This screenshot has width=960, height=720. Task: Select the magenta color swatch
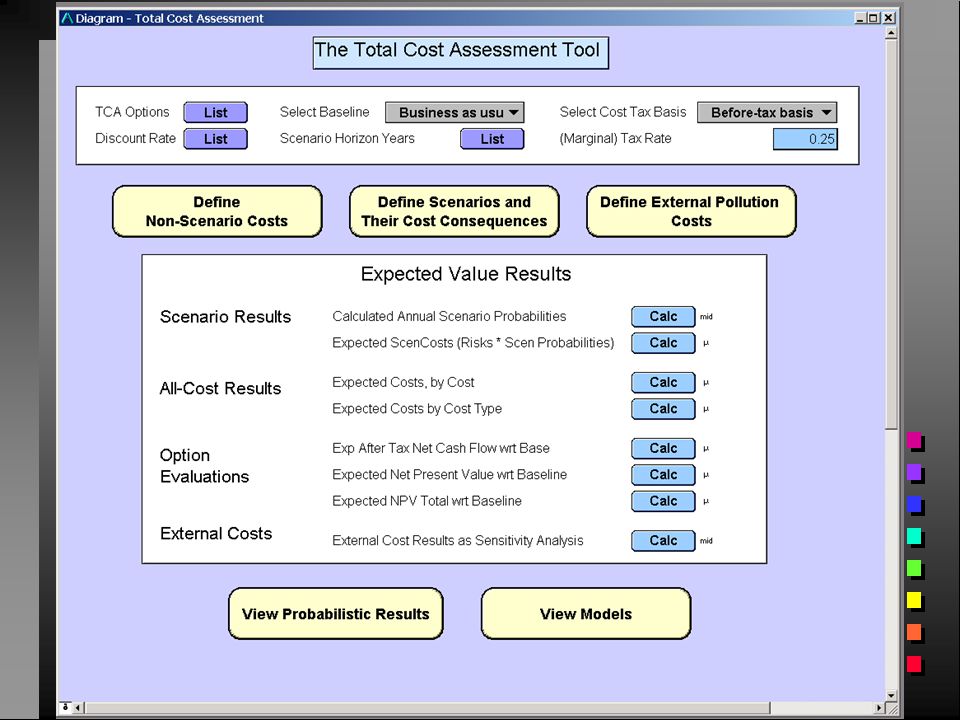(x=915, y=441)
